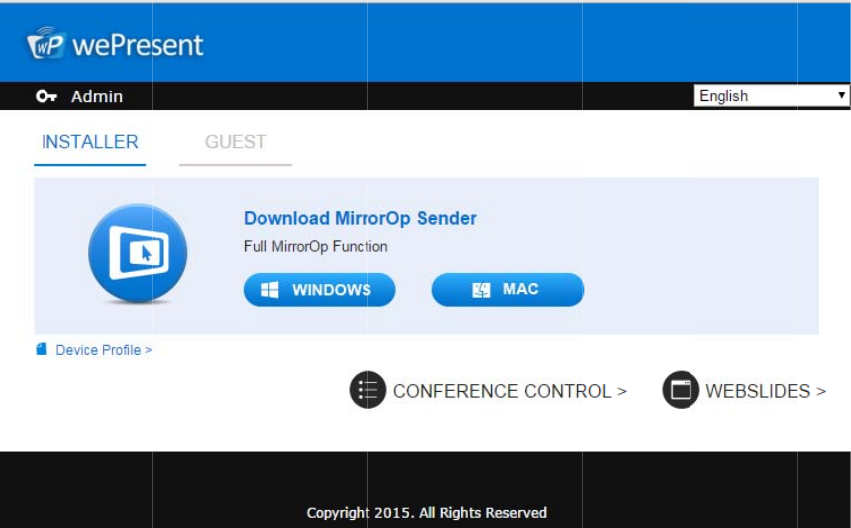Click the Download MirrorOp Sender heading

click(360, 218)
